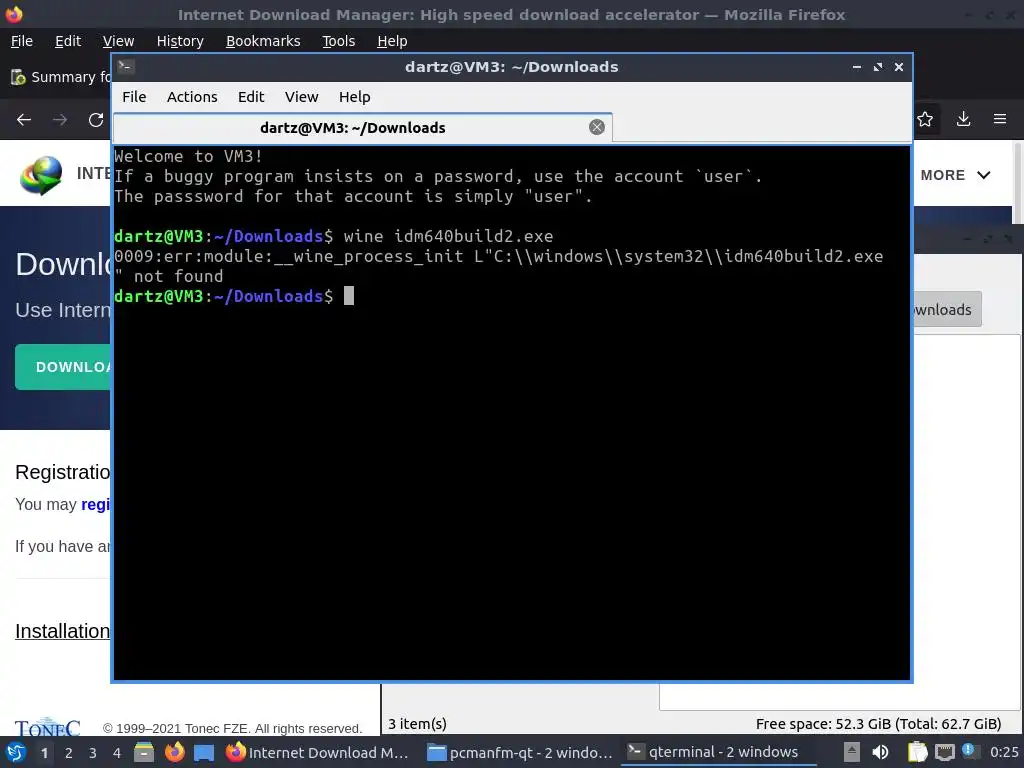Open the clipboard manager tray icon
1024x768 pixels.
(918, 752)
